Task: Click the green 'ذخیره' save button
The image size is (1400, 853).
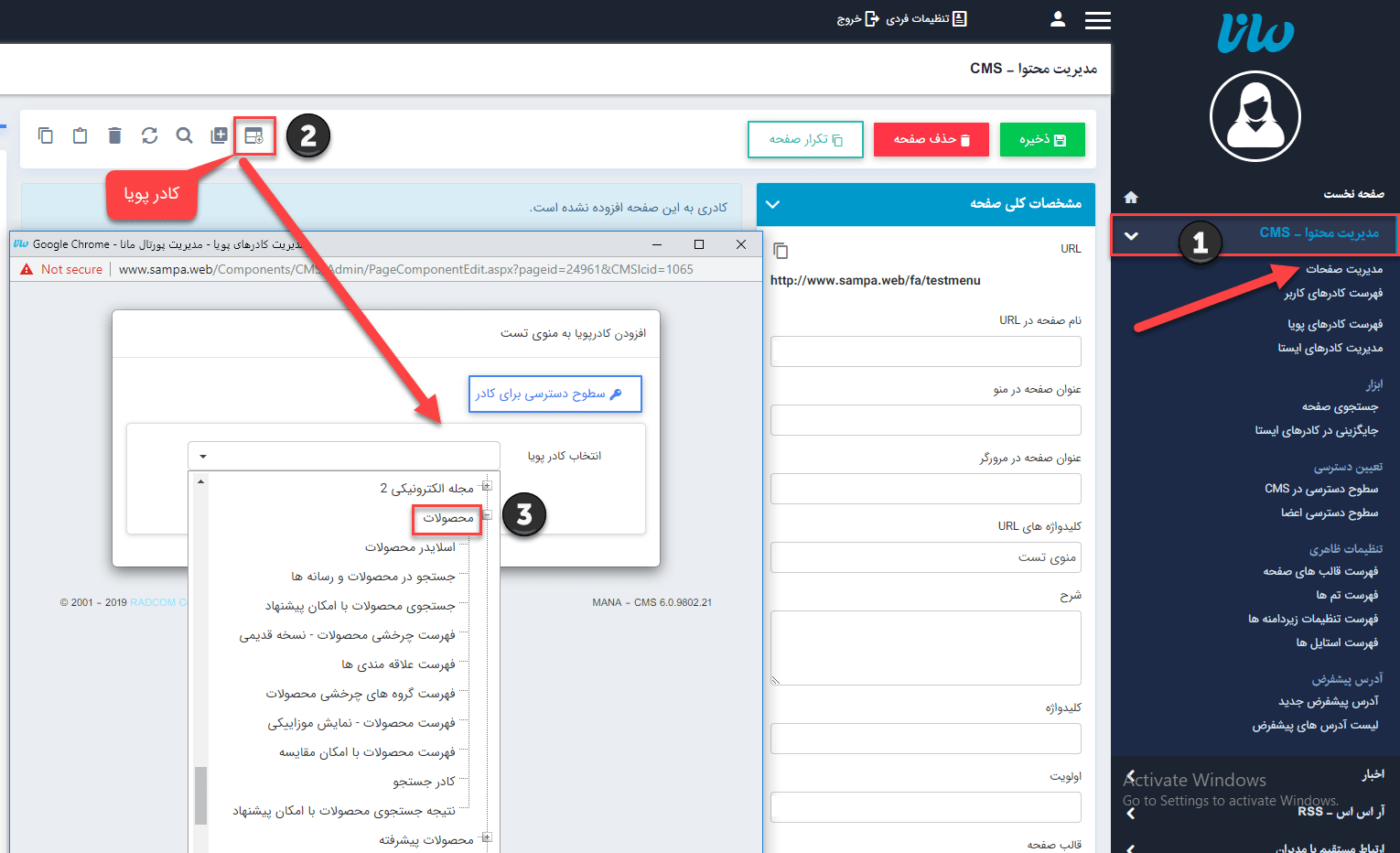Action: [x=1042, y=139]
